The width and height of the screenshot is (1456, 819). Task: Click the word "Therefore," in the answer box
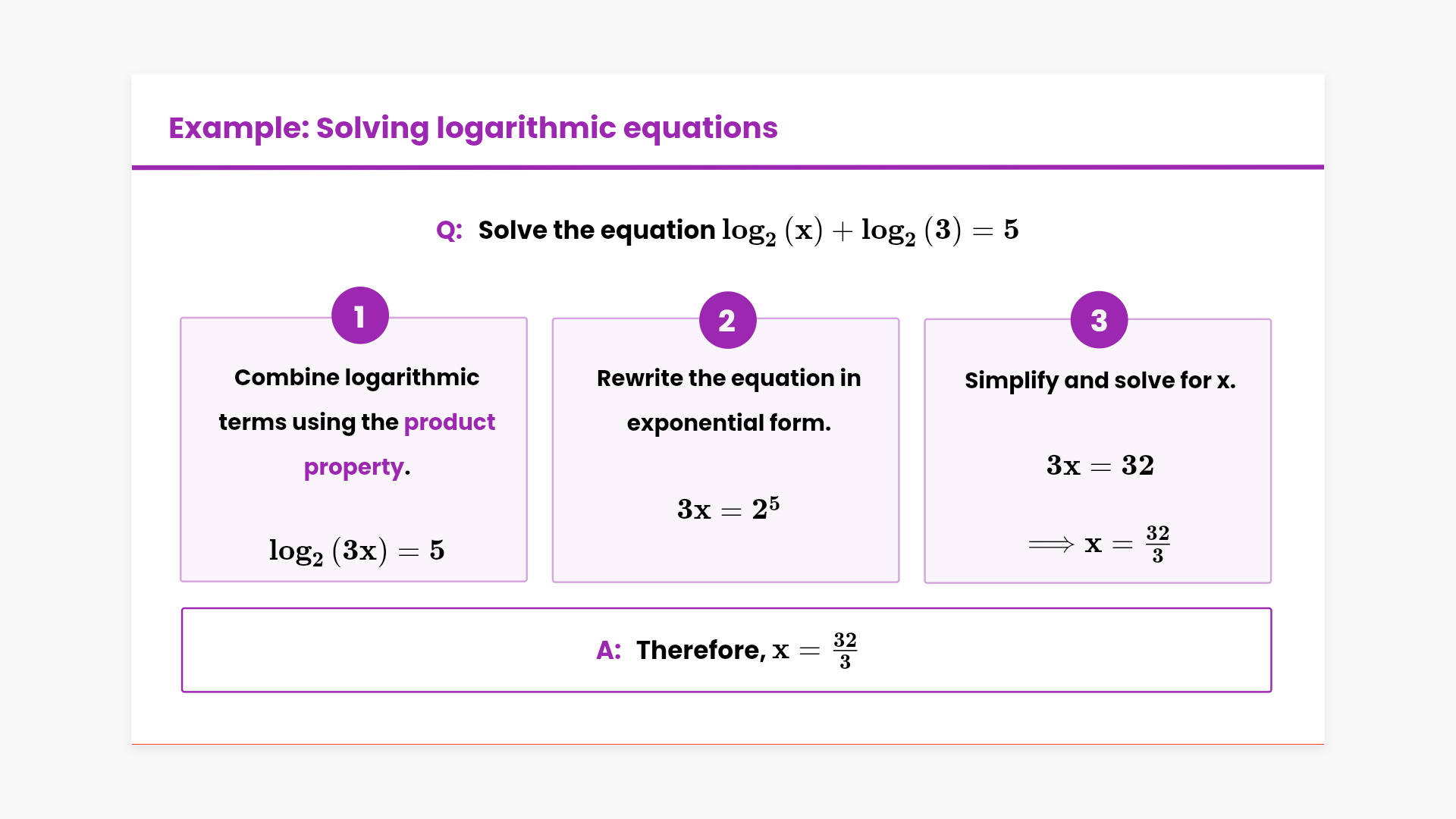coord(701,651)
